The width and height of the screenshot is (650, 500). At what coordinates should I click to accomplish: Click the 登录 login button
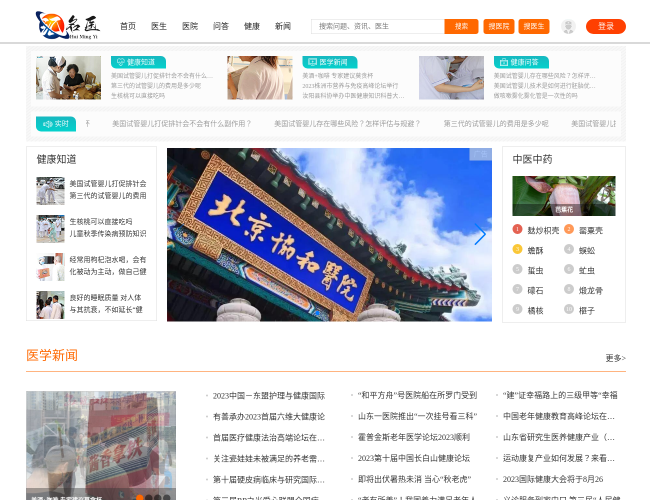tap(606, 26)
